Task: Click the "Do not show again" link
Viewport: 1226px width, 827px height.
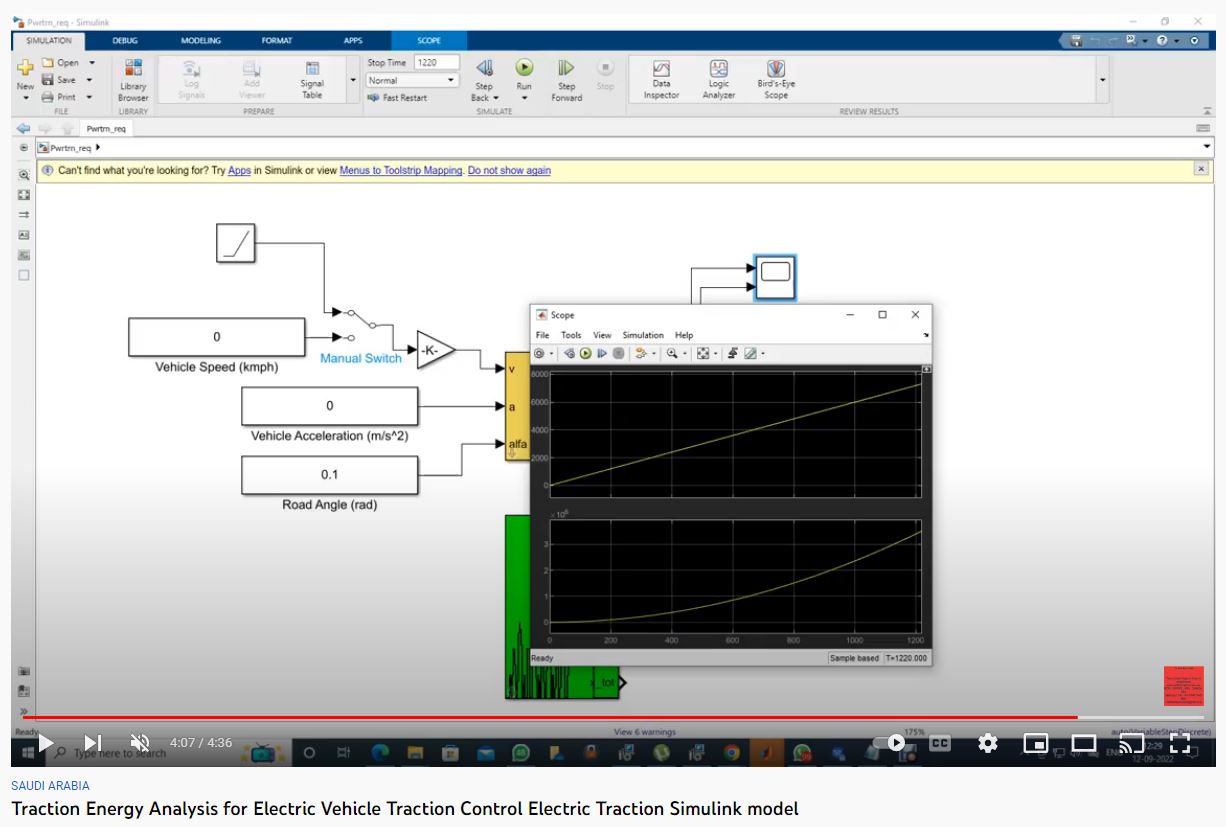Action: click(509, 171)
